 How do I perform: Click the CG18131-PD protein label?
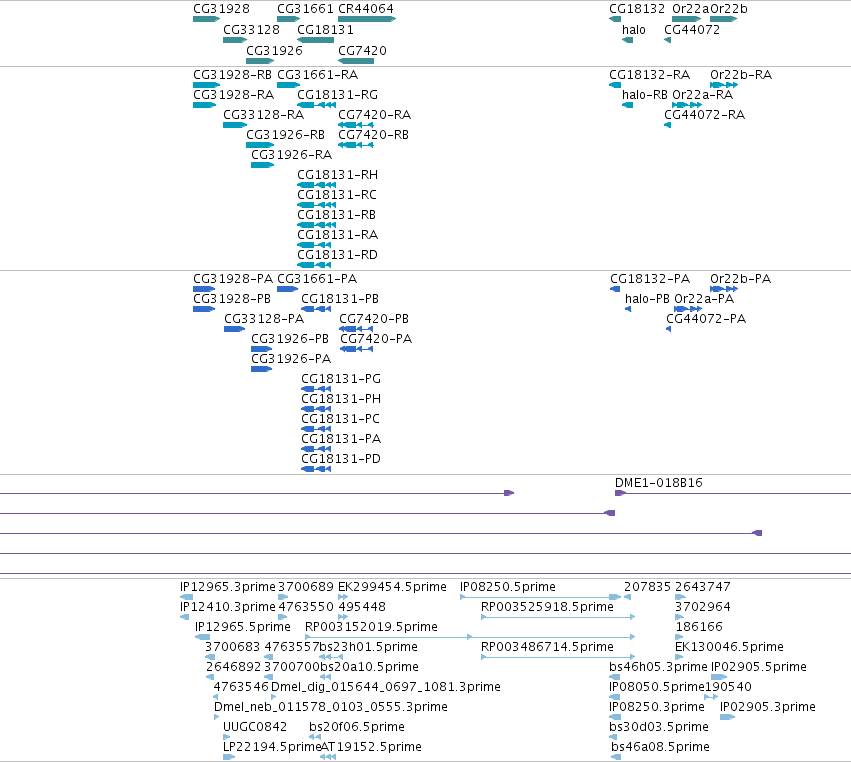[x=341, y=459]
